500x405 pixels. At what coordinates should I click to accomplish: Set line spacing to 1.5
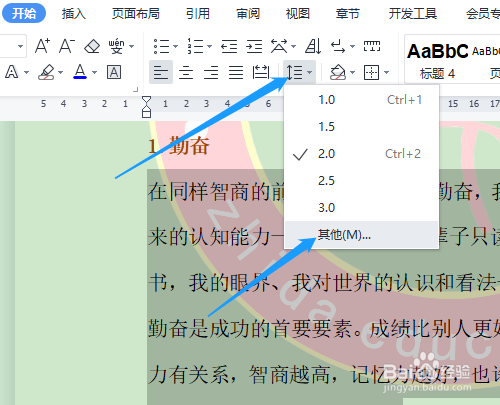click(x=361, y=127)
